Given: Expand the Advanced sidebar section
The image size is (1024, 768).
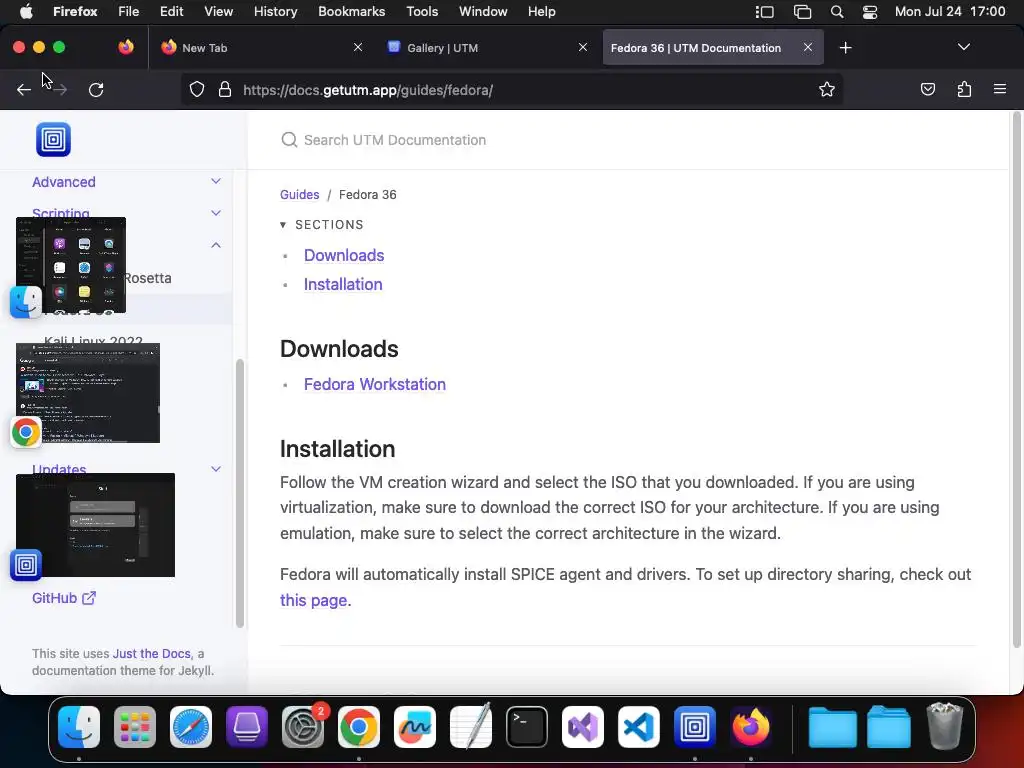Looking at the screenshot, I should point(216,182).
